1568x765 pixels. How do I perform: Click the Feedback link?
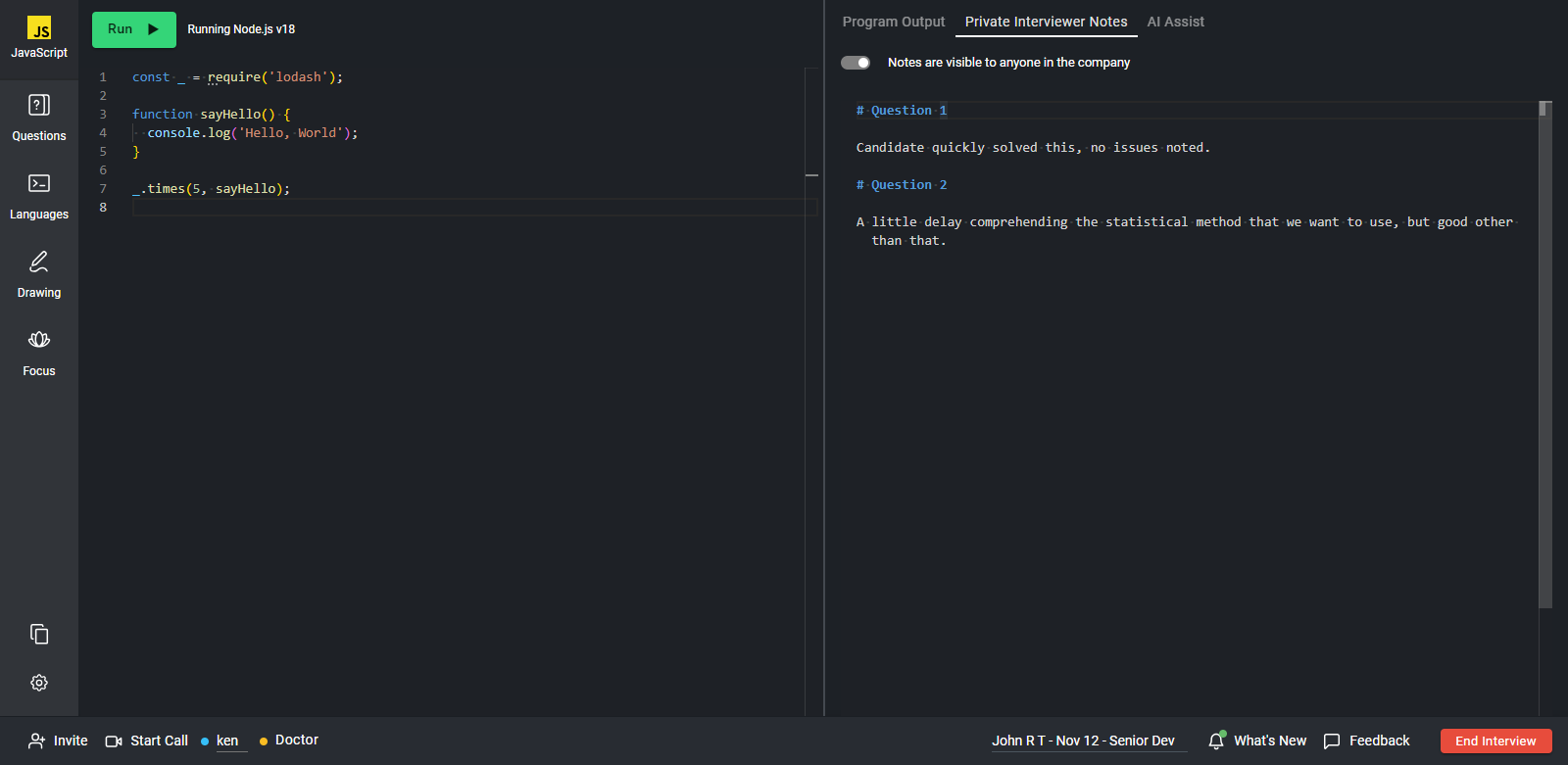pyautogui.click(x=1366, y=741)
